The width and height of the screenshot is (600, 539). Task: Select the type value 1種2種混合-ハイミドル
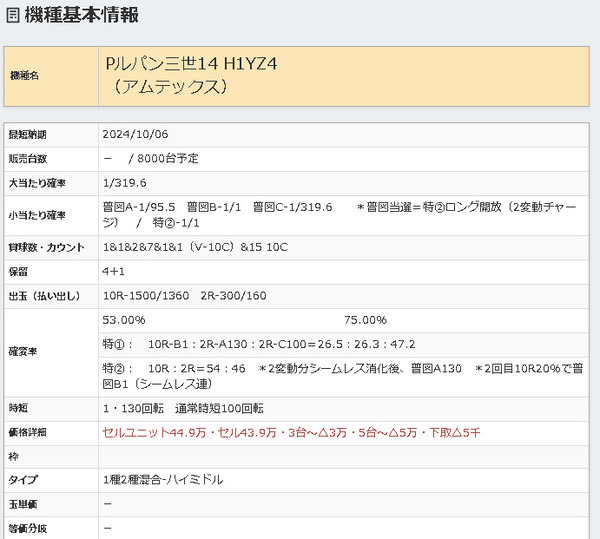[x=163, y=480]
